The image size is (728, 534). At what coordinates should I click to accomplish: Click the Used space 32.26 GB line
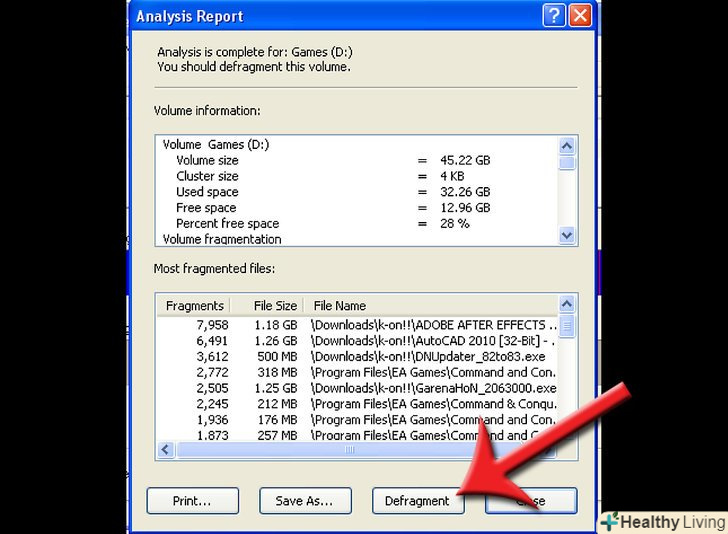pyautogui.click(x=333, y=192)
